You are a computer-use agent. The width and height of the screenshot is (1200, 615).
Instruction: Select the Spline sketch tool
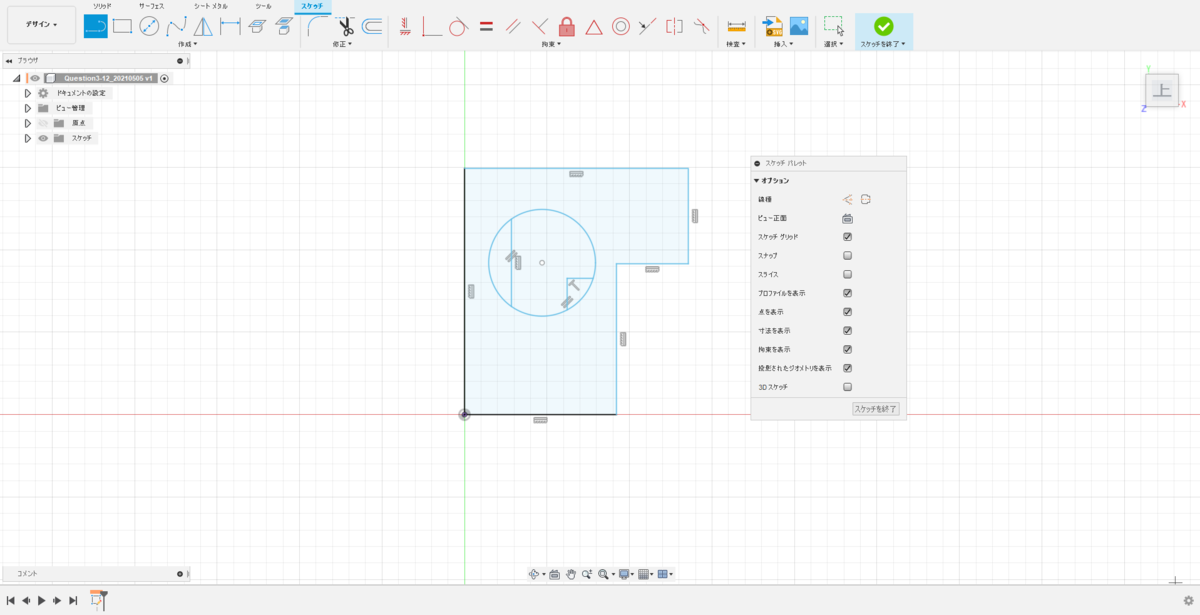pos(176,27)
